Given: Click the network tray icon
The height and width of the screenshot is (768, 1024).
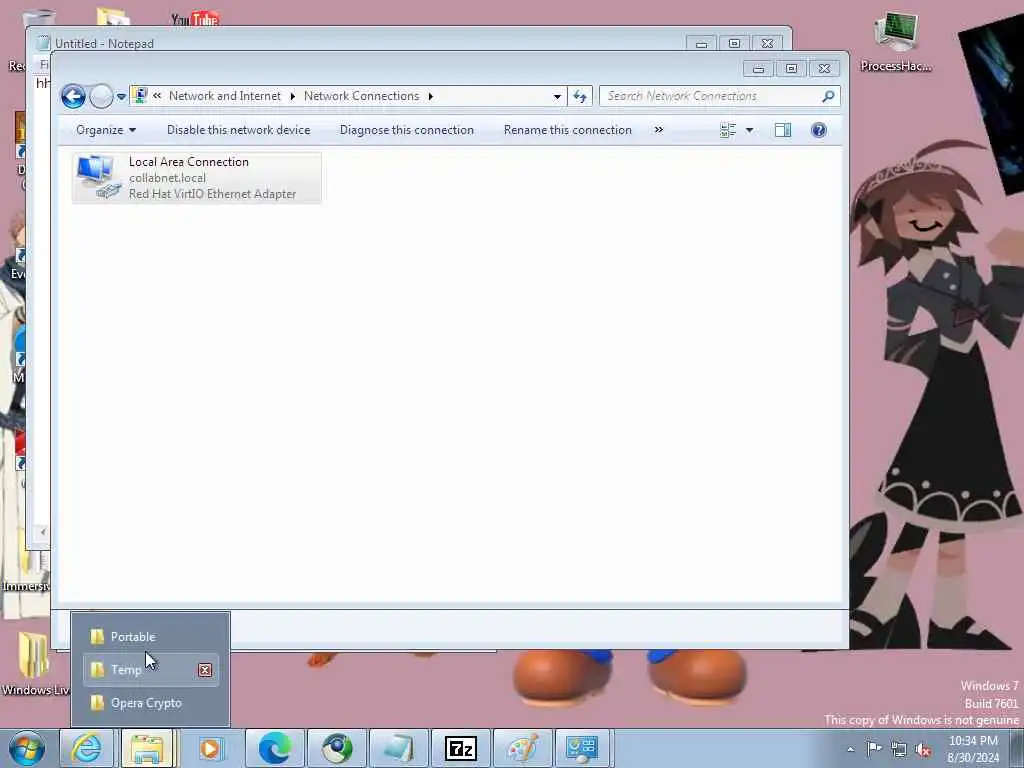Looking at the screenshot, I should [x=899, y=749].
